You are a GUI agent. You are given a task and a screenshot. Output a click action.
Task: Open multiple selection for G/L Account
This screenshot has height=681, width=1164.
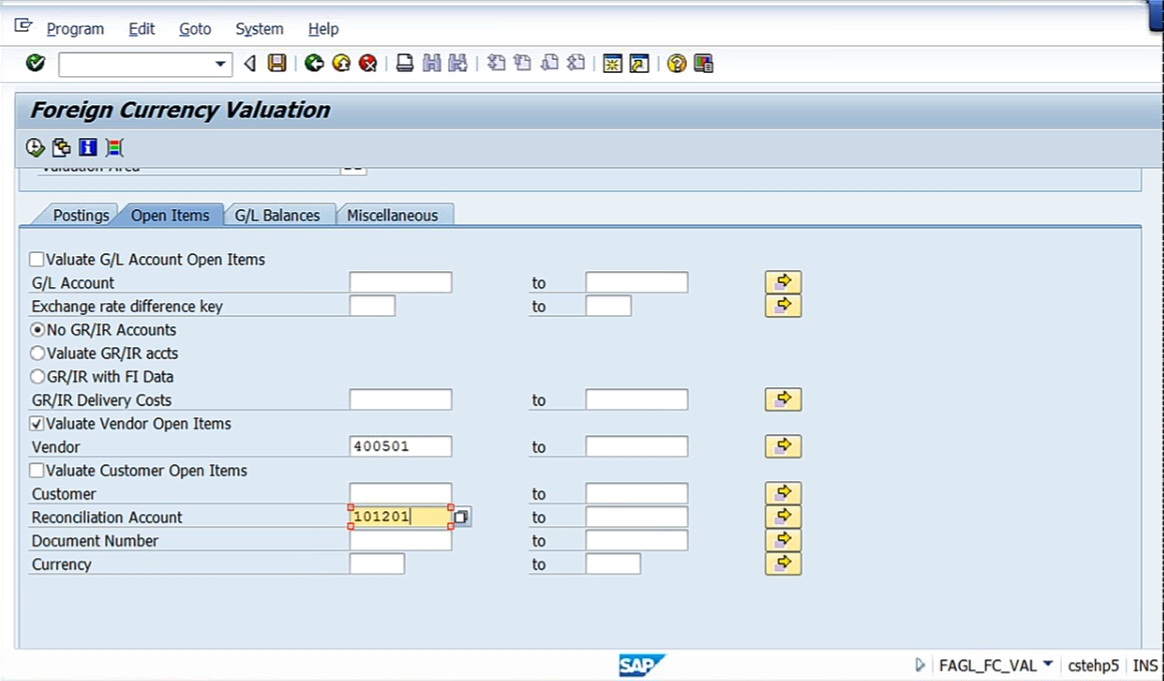click(783, 282)
